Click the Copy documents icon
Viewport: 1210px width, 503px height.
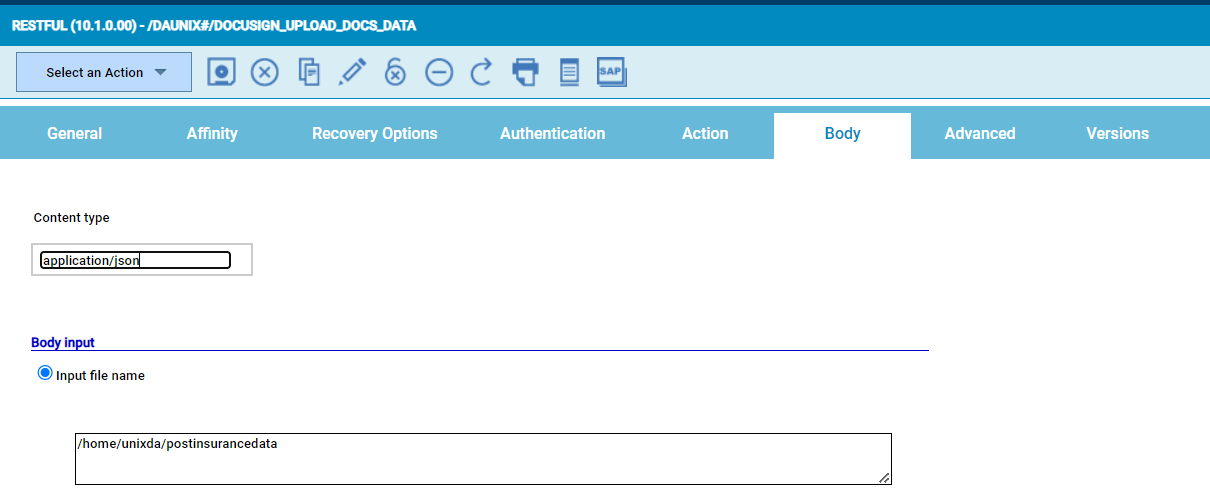(309, 72)
